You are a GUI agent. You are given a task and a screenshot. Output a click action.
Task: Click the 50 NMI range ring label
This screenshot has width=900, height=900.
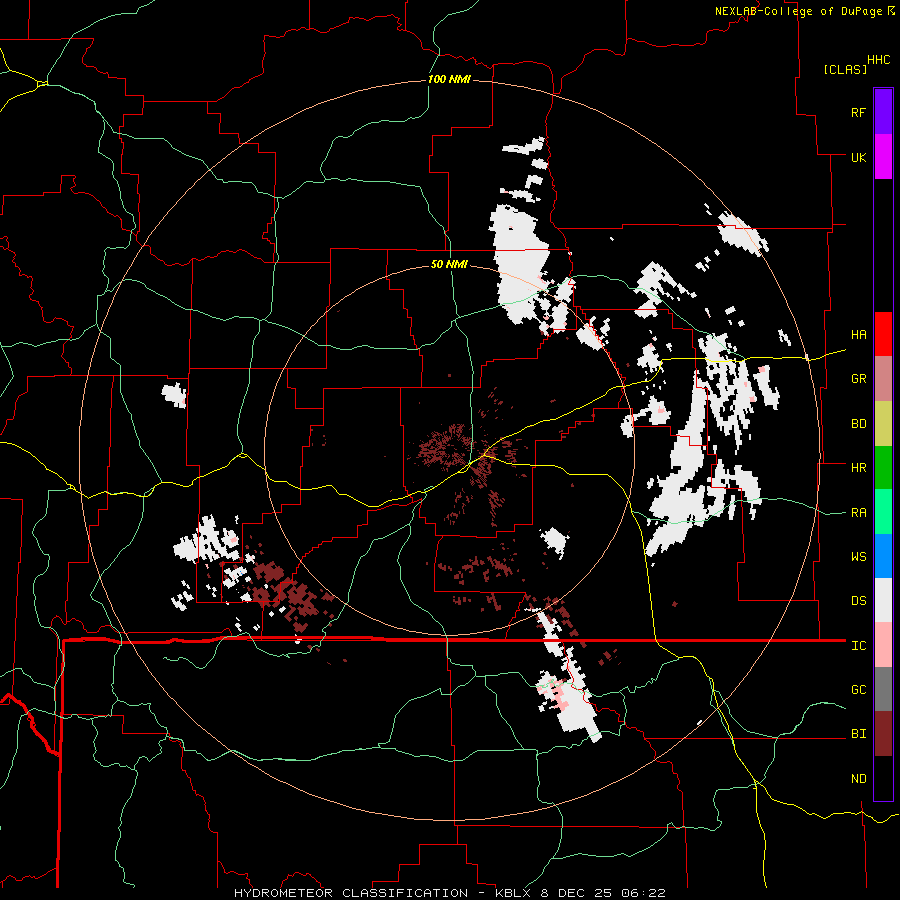point(449,264)
